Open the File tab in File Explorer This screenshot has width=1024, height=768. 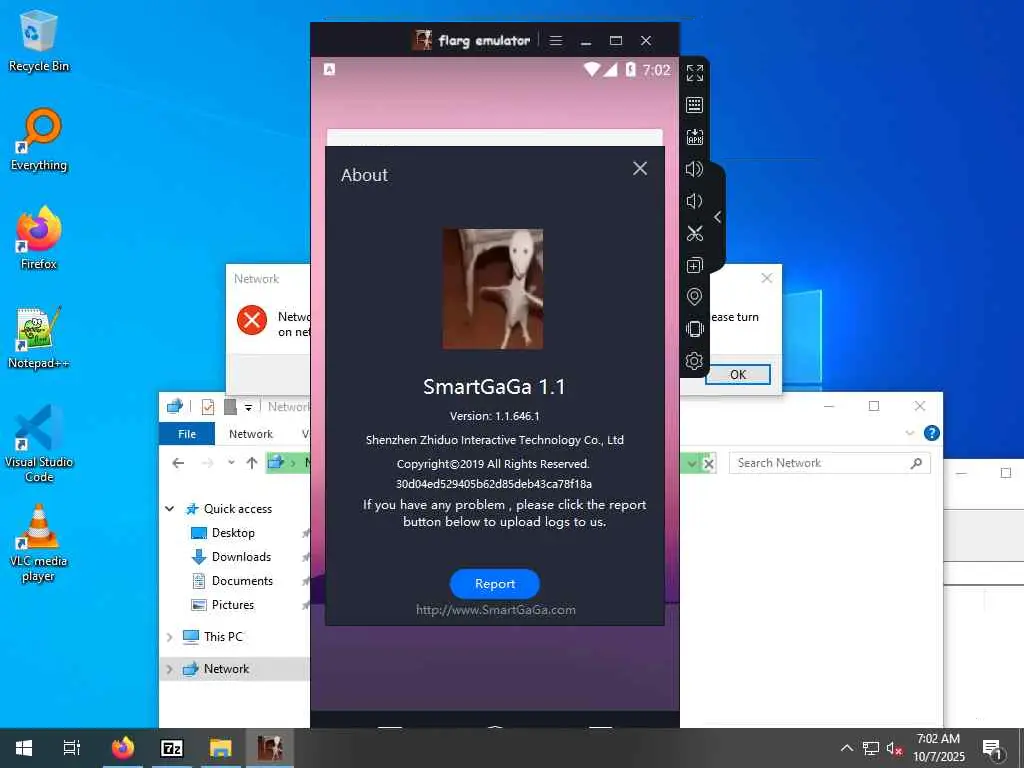(x=187, y=434)
